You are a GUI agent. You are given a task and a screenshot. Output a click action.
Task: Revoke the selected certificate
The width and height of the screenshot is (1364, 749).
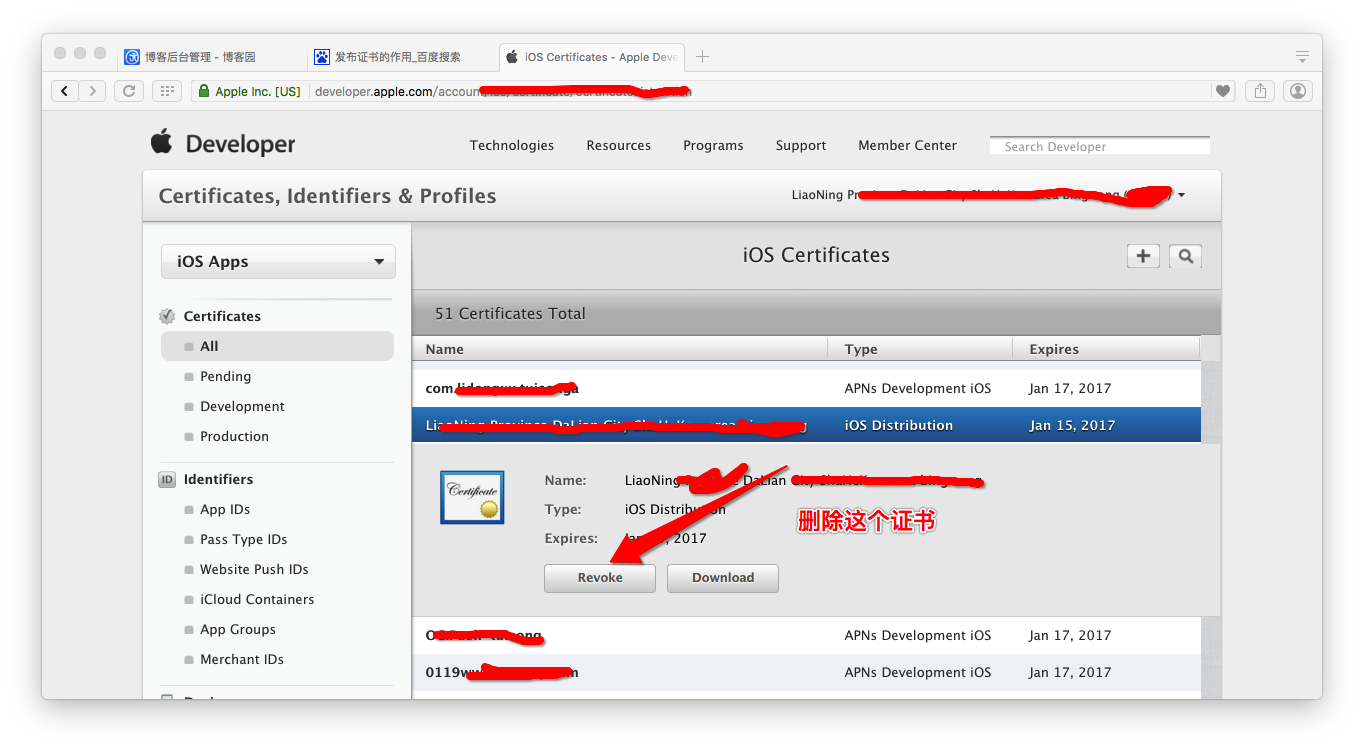600,578
